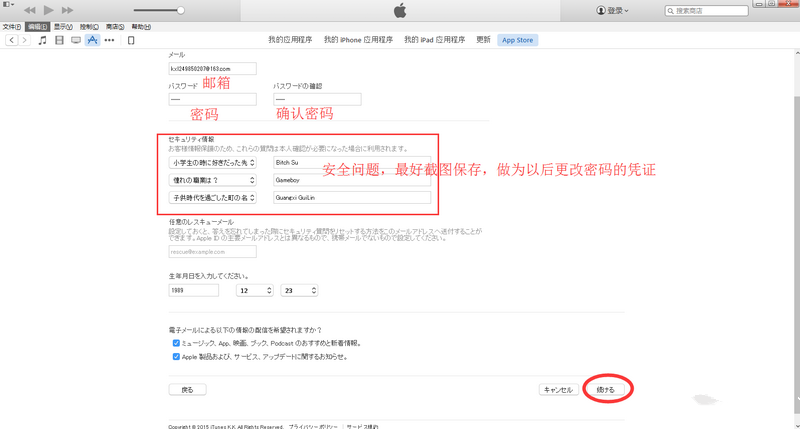Select the App Store tab
Viewport: 800px width, 429px height.
pyautogui.click(x=517, y=40)
